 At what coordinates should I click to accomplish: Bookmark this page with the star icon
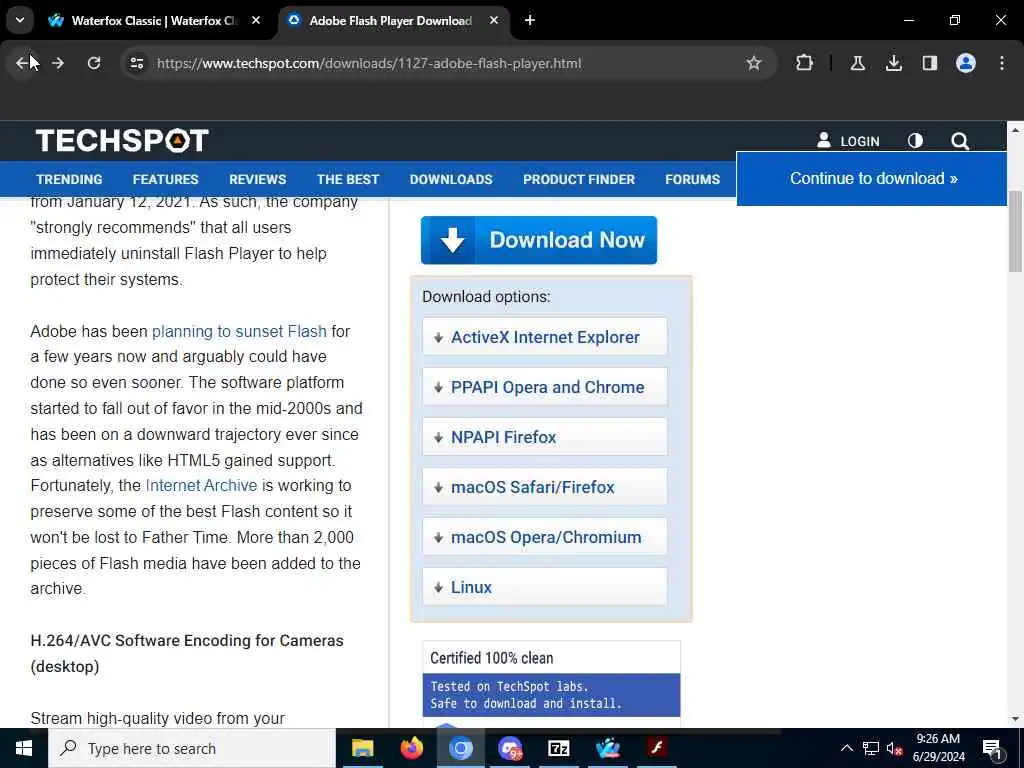754,63
